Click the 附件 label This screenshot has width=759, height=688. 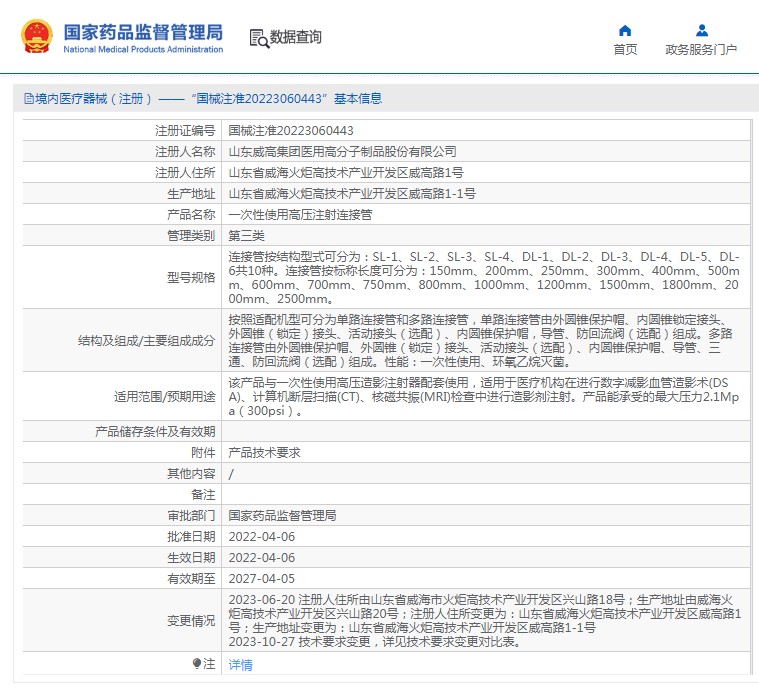click(203, 453)
